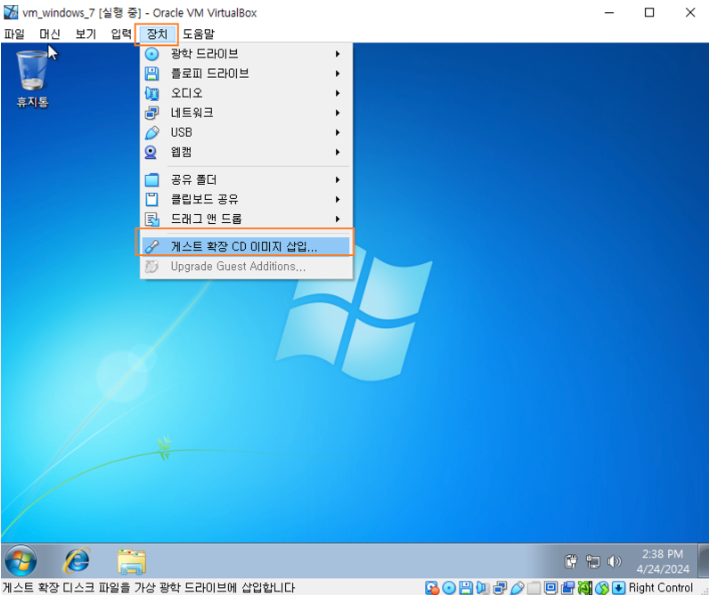
Task: Click the mouse integration globe icon
Action: coord(602,588)
